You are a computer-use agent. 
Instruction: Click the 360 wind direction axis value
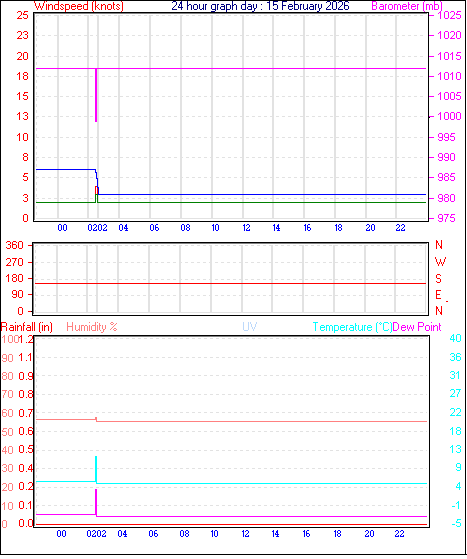15,245
